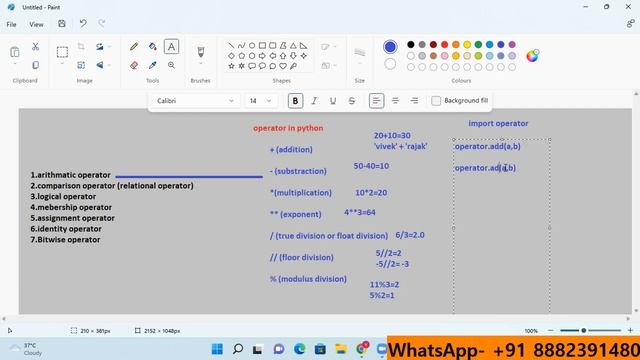The image size is (640, 360).
Task: Click the Cut scissors icon
Action: [36, 47]
